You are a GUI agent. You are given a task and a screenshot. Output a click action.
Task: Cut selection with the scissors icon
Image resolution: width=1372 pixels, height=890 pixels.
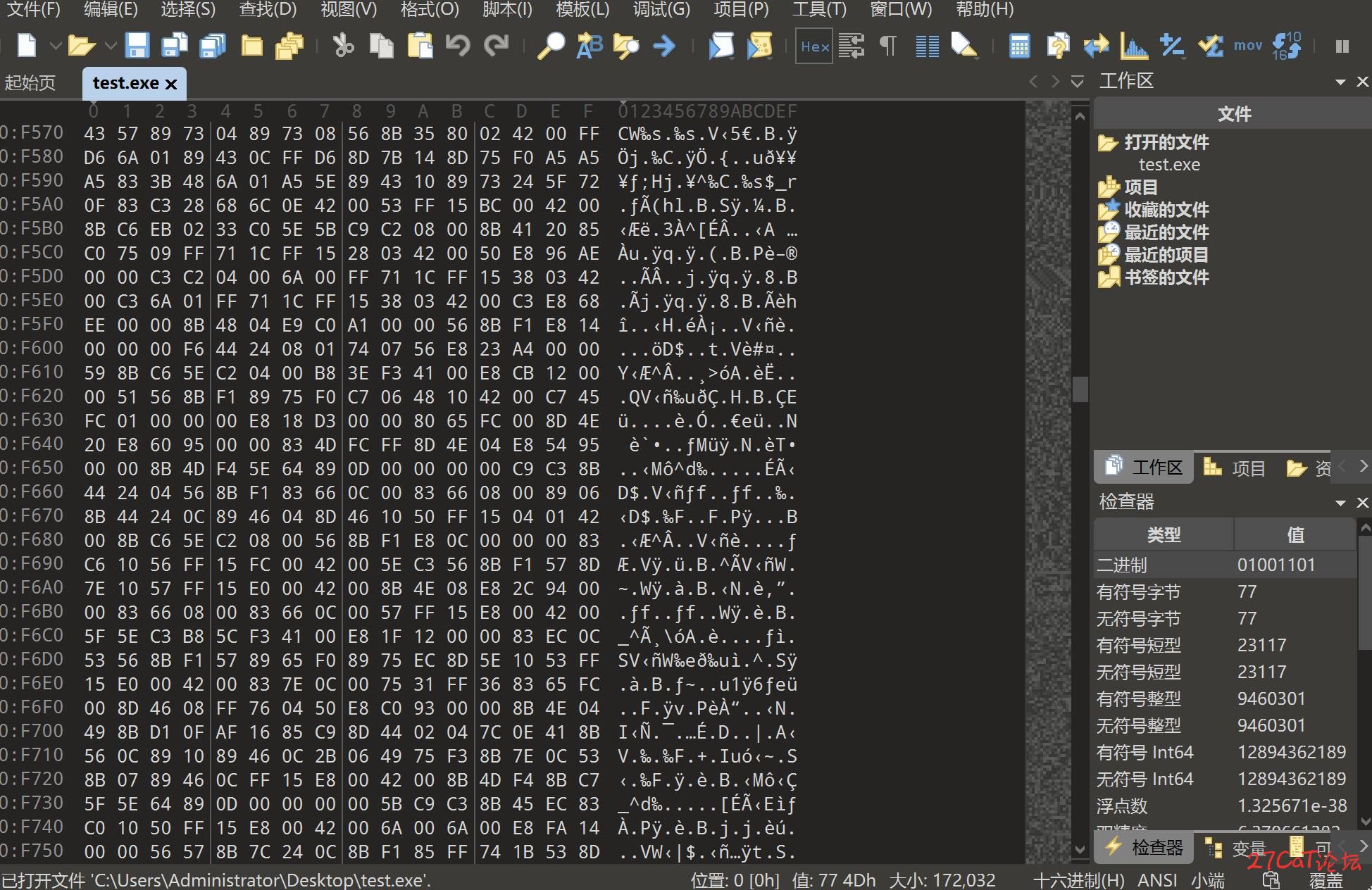coord(343,46)
